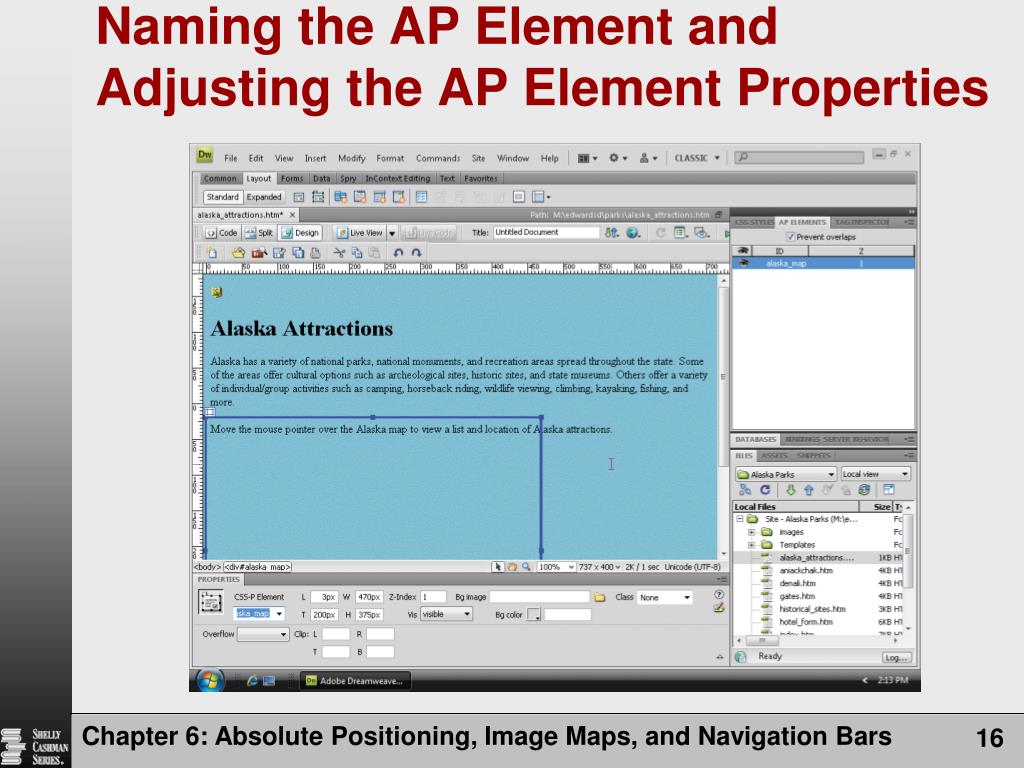Expand the Templates folder in Files panel

(x=751, y=545)
